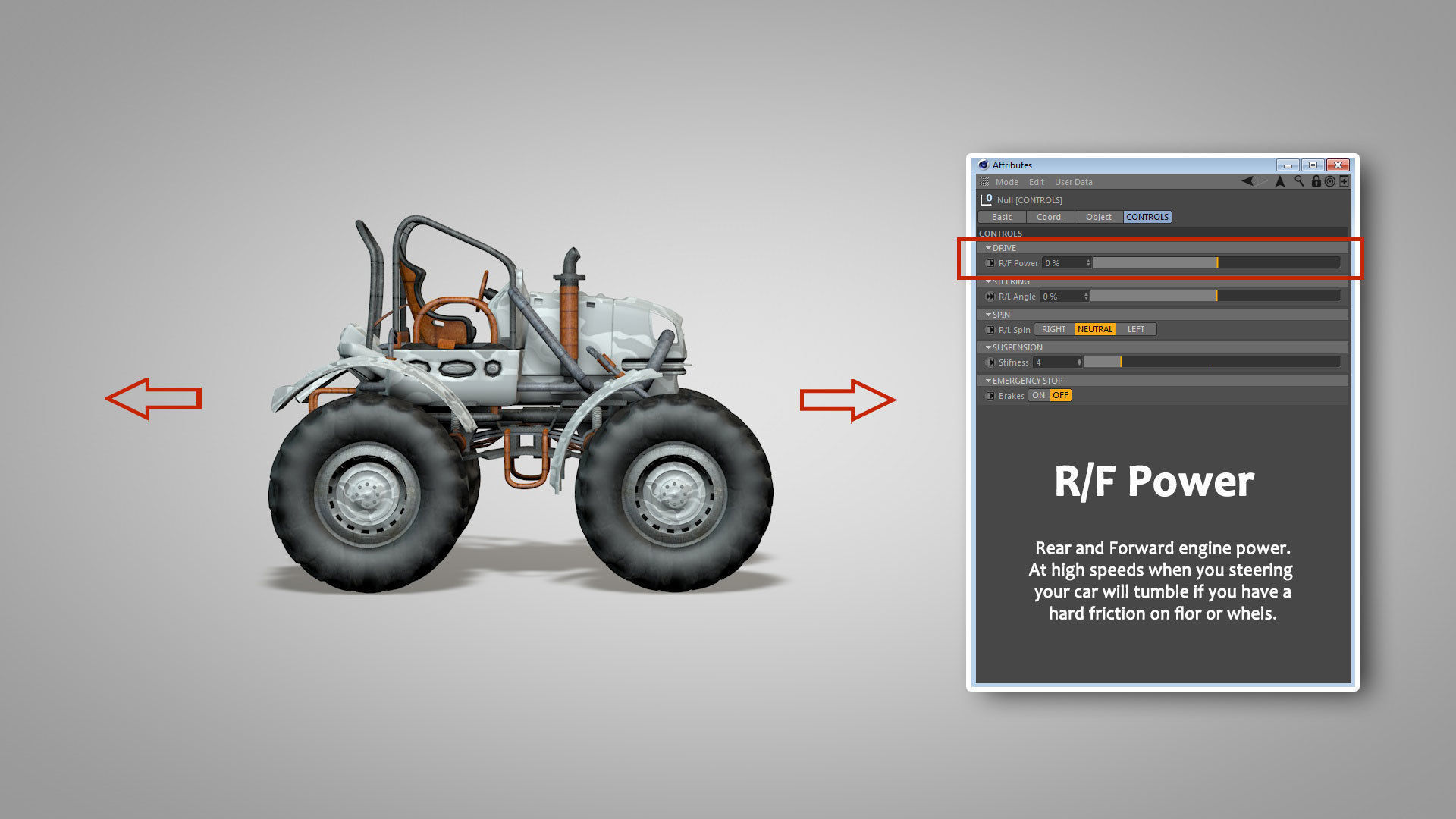Click the Stifness slider track
The image size is (1456, 819).
(x=1212, y=362)
